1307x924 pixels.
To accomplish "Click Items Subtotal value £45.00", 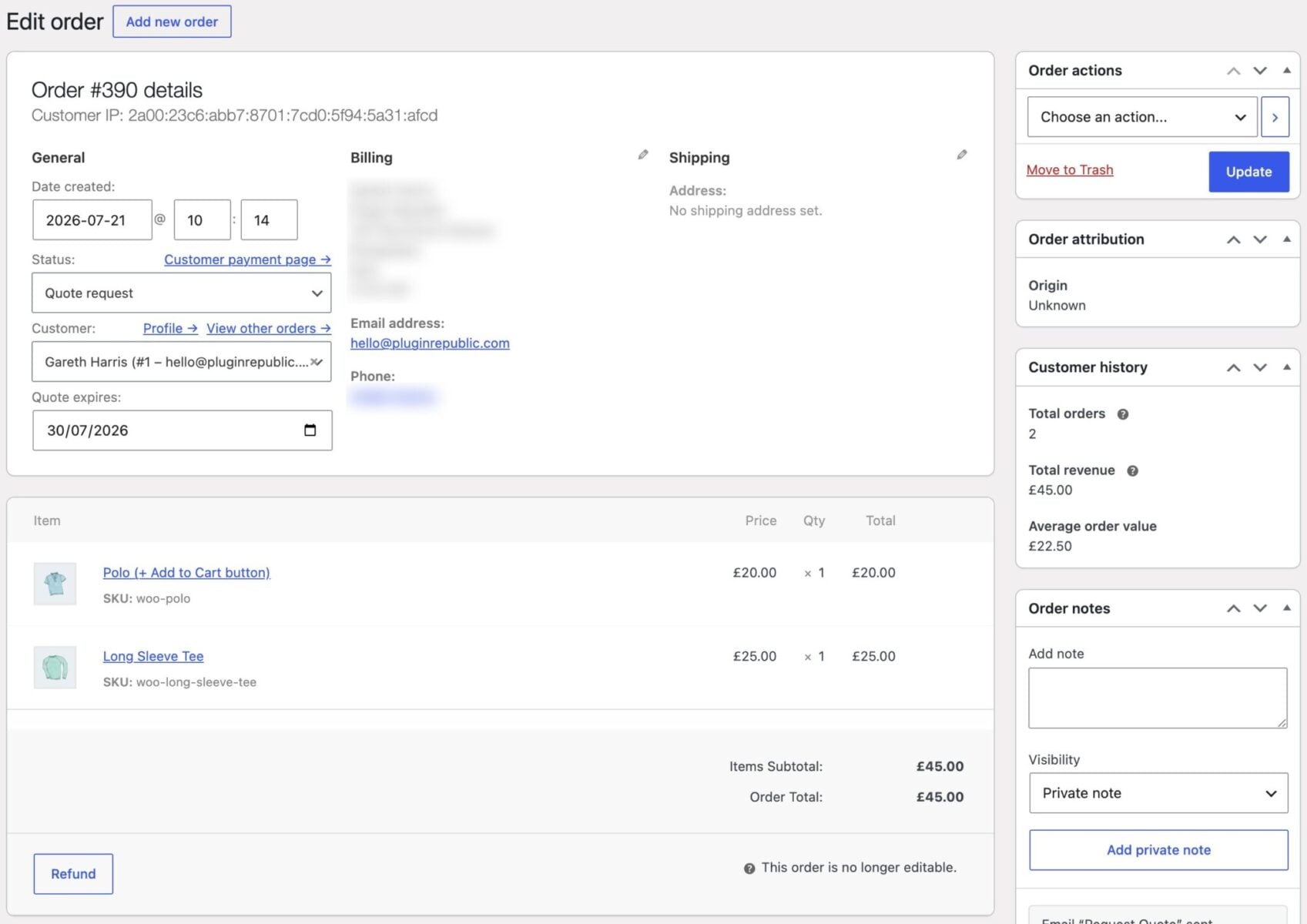I will click(x=940, y=767).
